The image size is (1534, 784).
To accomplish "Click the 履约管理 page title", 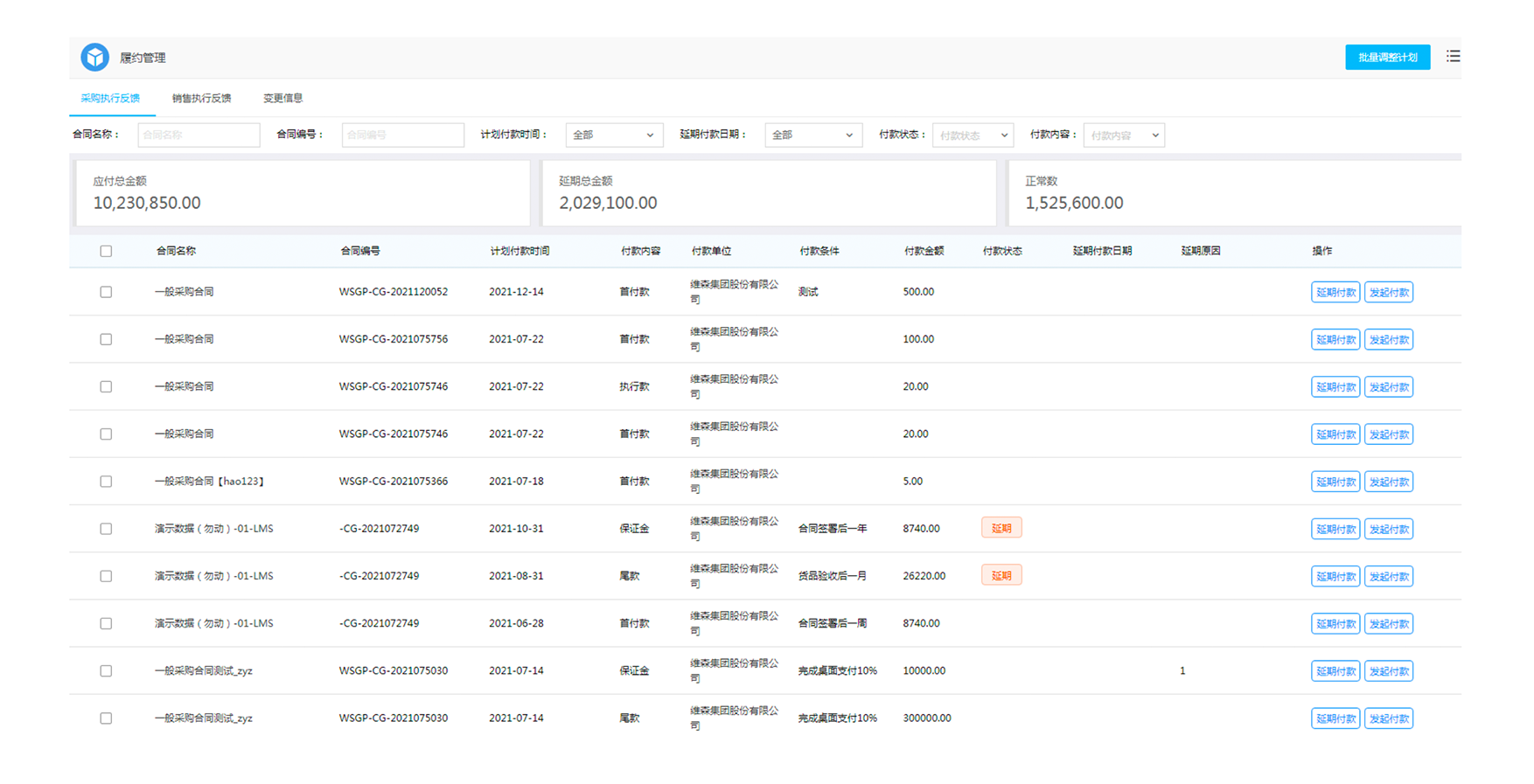I will coord(143,58).
